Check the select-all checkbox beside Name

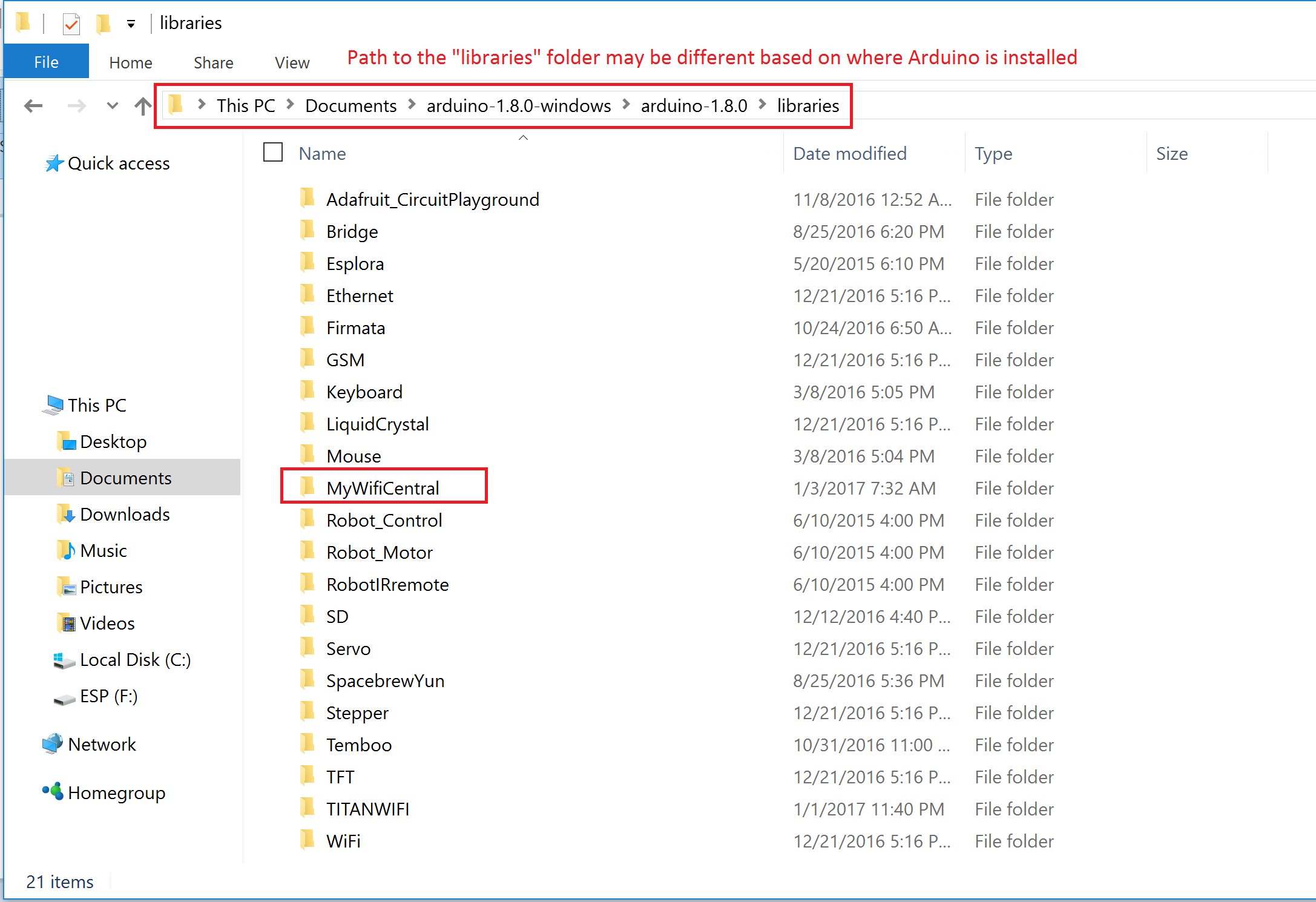coord(272,152)
